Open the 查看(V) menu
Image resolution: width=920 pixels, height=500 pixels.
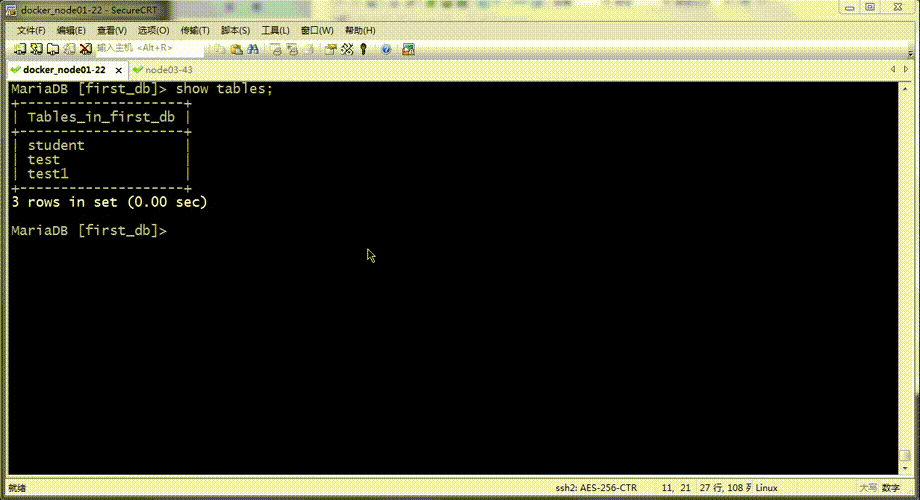coord(111,31)
